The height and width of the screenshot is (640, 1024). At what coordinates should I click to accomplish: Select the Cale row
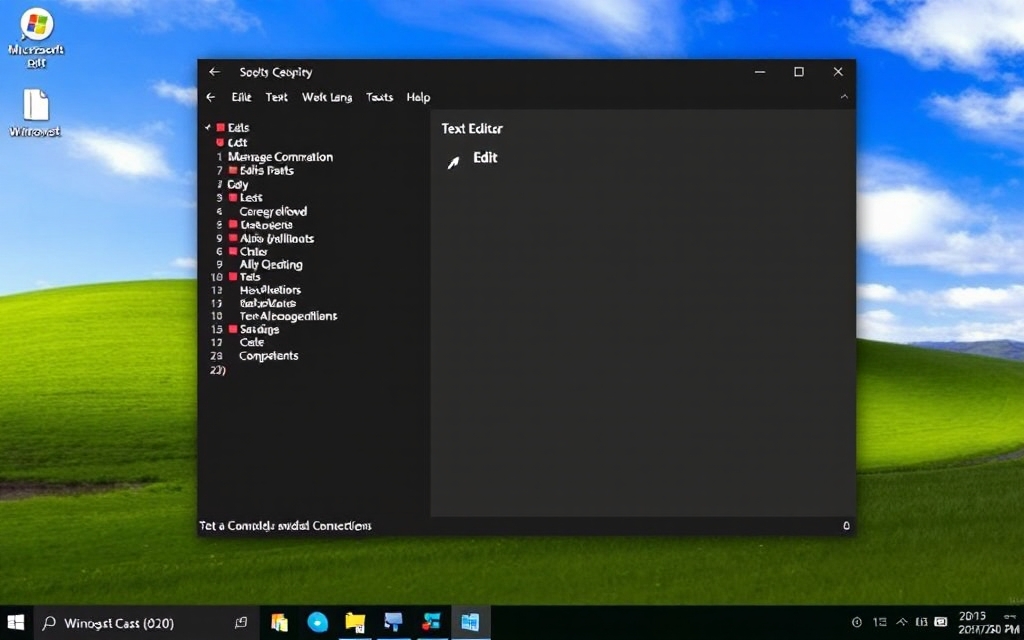click(x=251, y=342)
